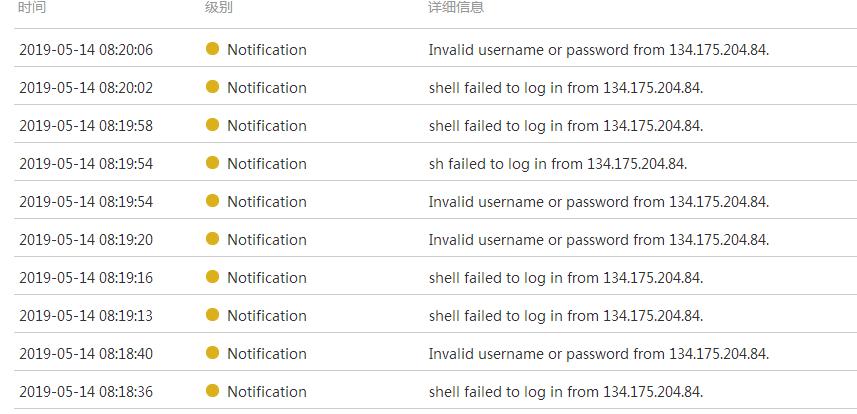Open the Invalid username message at 08:19:20

point(598,240)
